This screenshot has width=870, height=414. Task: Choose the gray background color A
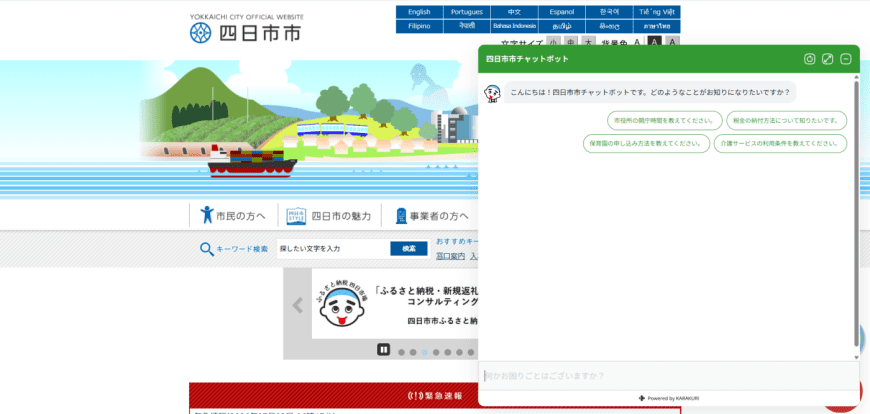coord(672,43)
